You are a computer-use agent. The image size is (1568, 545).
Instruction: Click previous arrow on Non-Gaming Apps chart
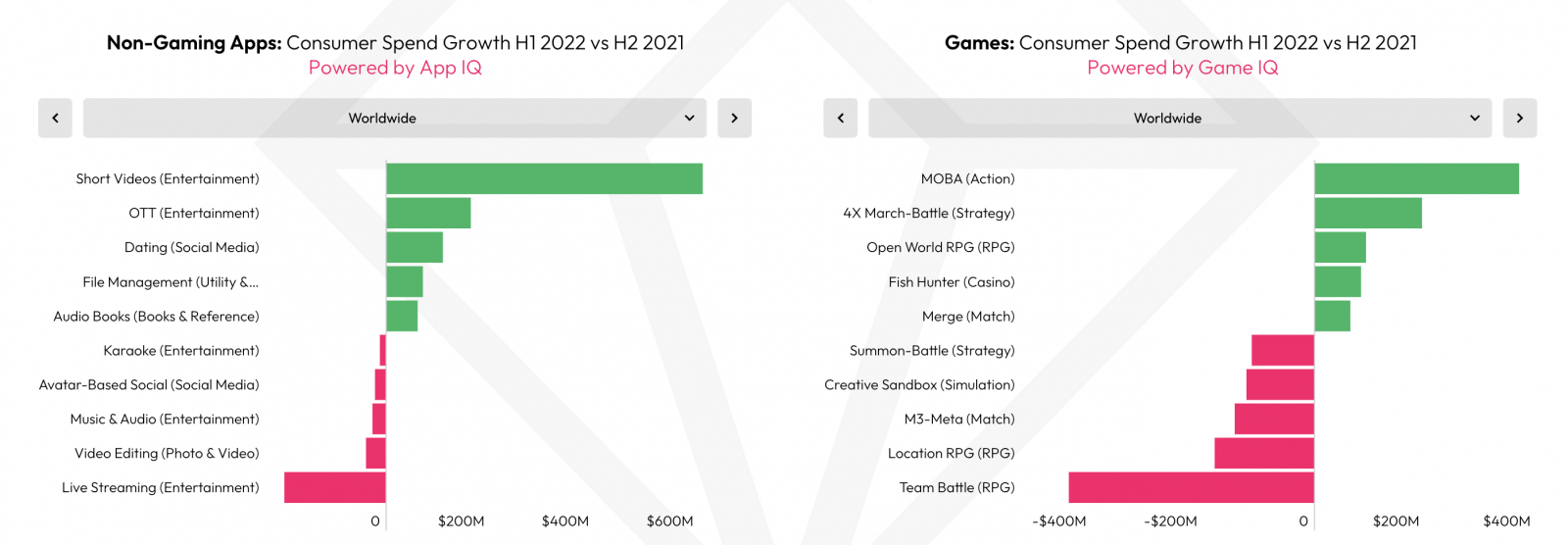pos(55,118)
